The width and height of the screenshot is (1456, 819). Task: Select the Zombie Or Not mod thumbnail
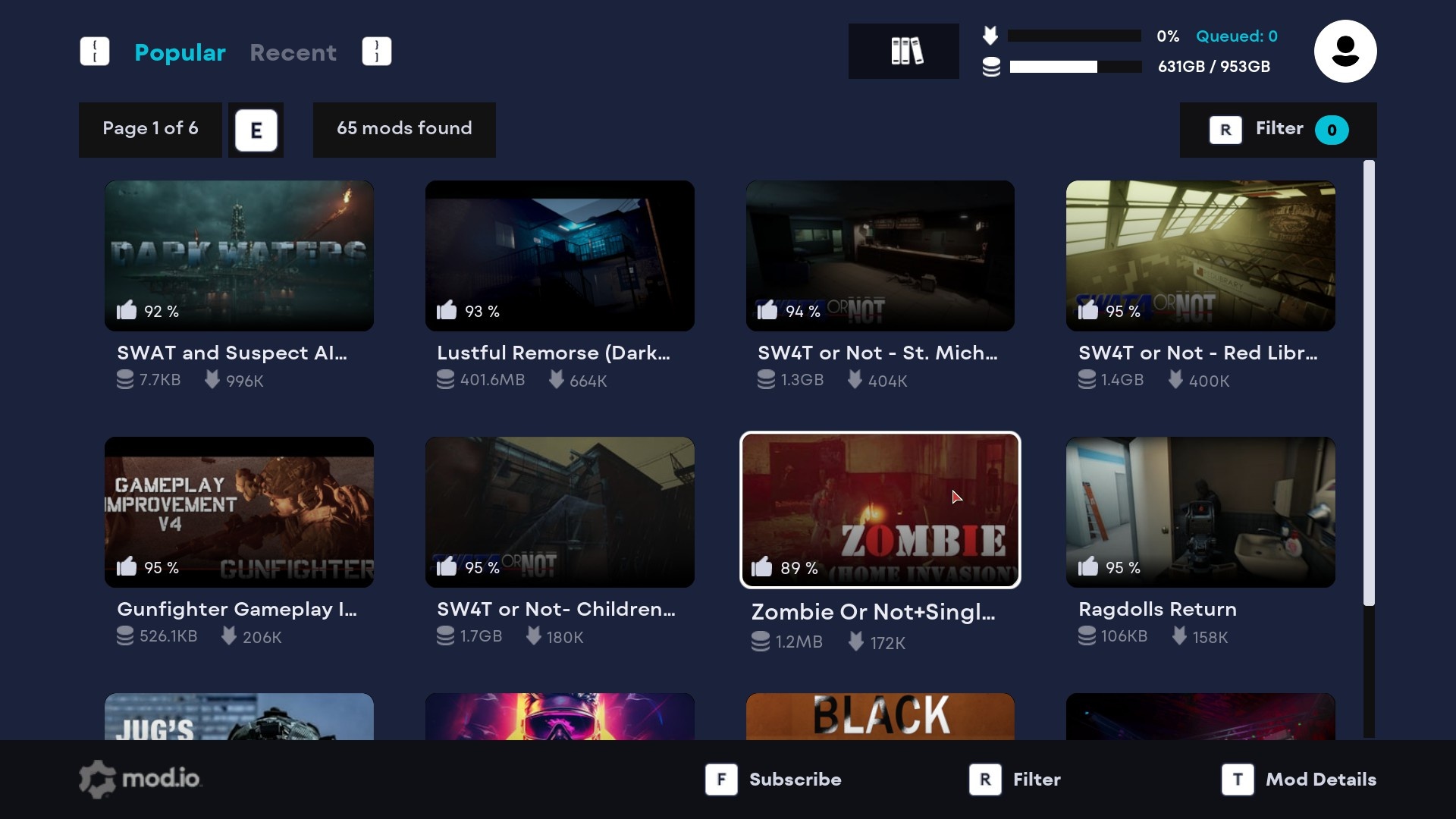880,510
